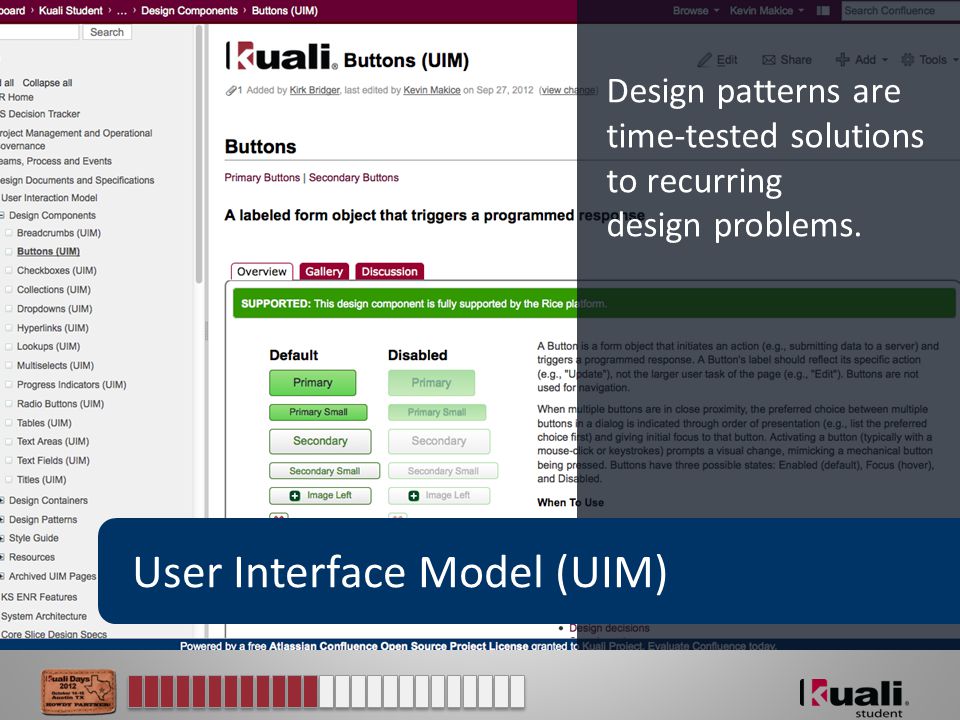Click the plus icon on Image Left button

[294, 495]
